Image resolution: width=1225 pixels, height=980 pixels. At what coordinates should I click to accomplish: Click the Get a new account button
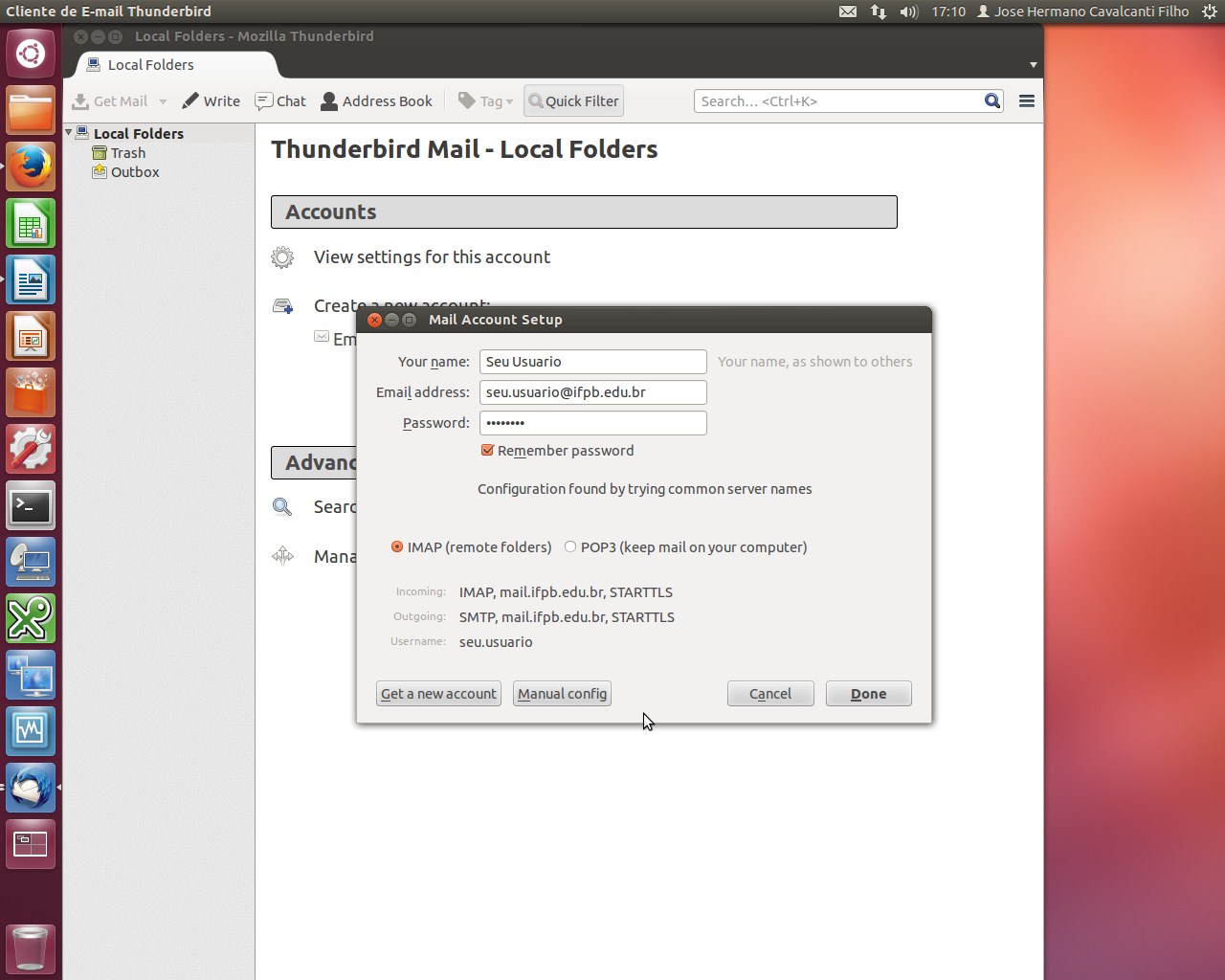pos(438,694)
